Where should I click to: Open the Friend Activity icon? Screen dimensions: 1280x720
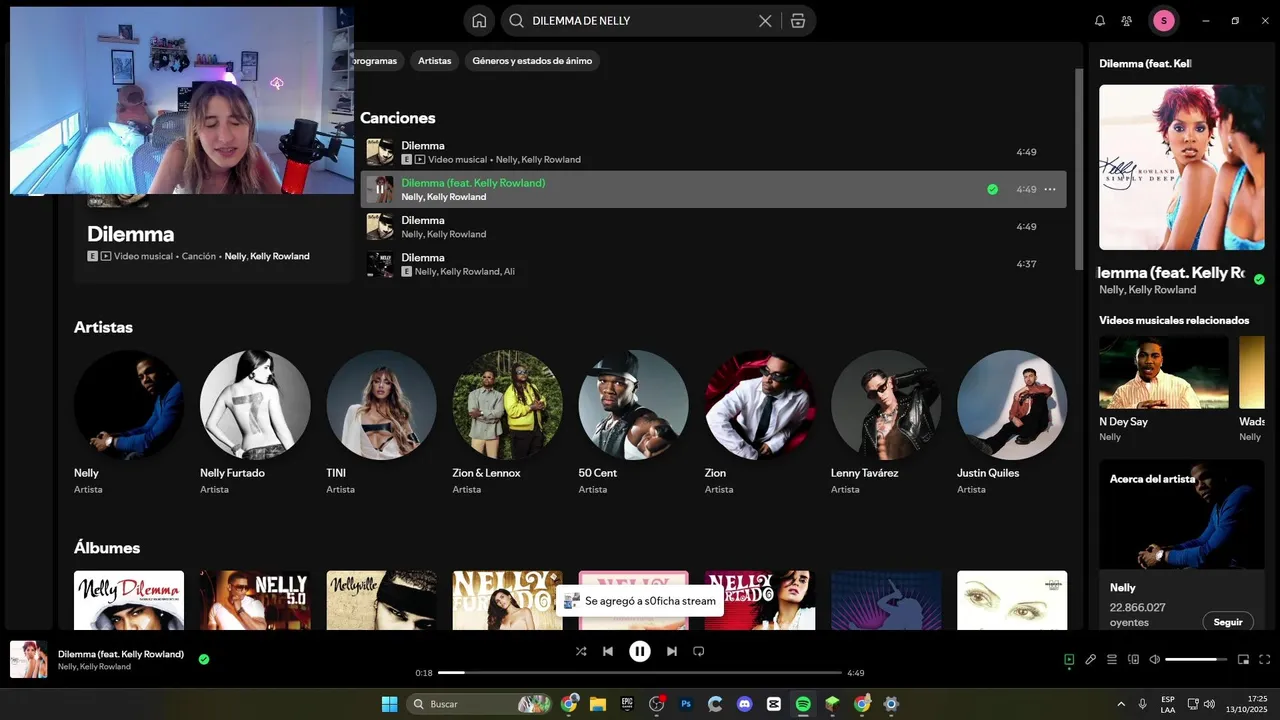(1127, 21)
